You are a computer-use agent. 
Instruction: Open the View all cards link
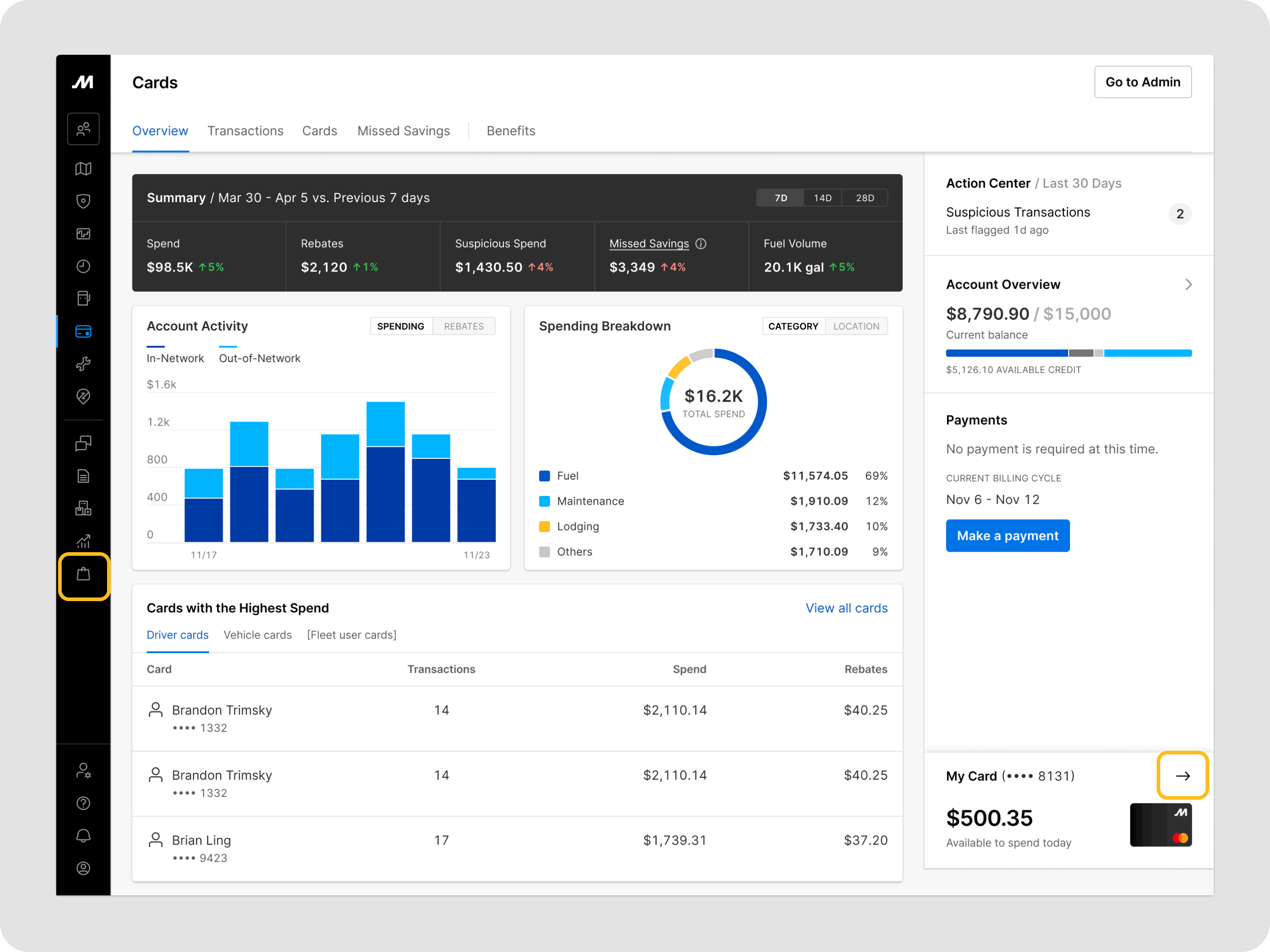click(x=846, y=608)
